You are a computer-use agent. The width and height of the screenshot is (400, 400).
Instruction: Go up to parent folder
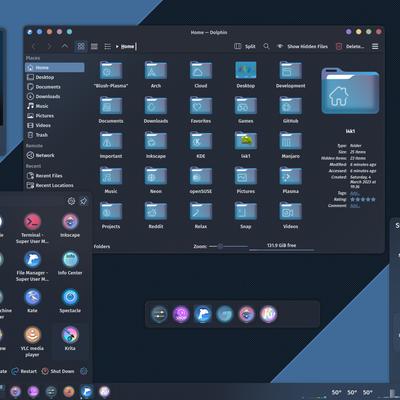coord(65,46)
